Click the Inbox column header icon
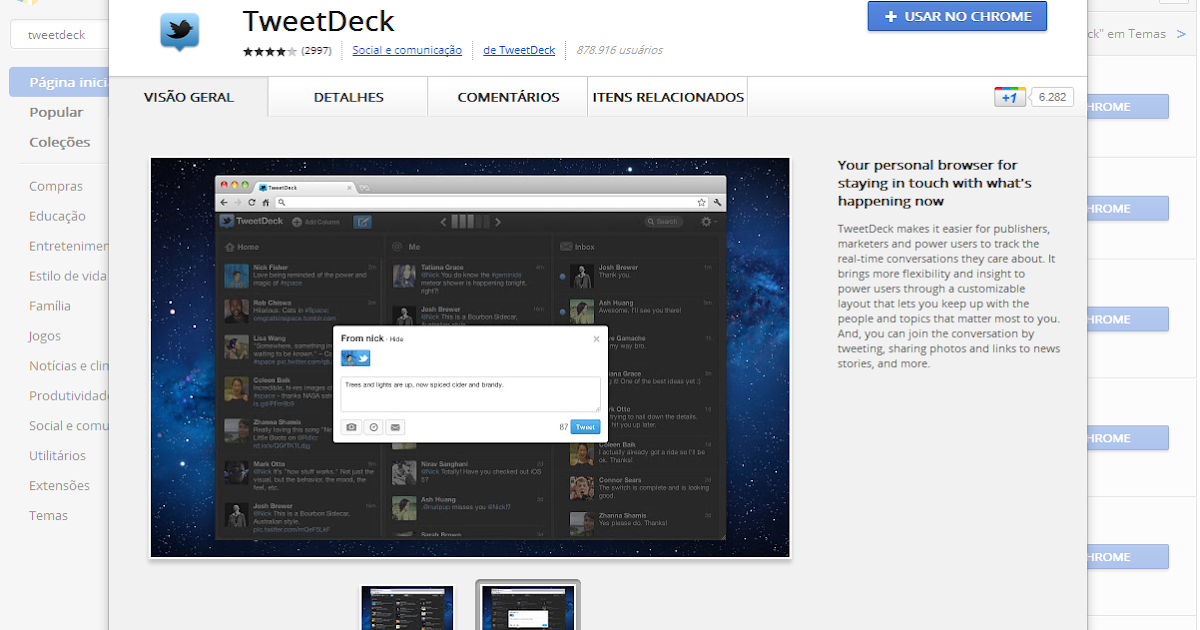This screenshot has height=630, width=1200. [565, 246]
